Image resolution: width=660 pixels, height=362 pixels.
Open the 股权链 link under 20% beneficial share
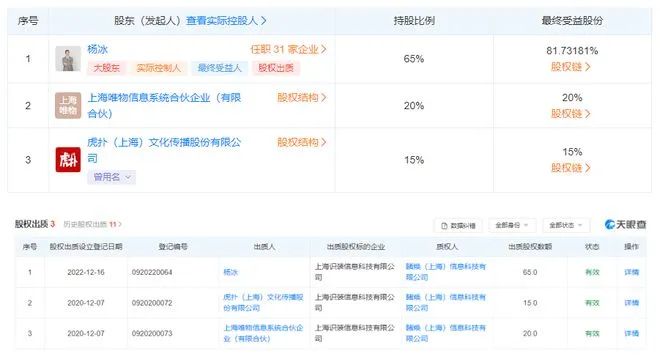571,114
